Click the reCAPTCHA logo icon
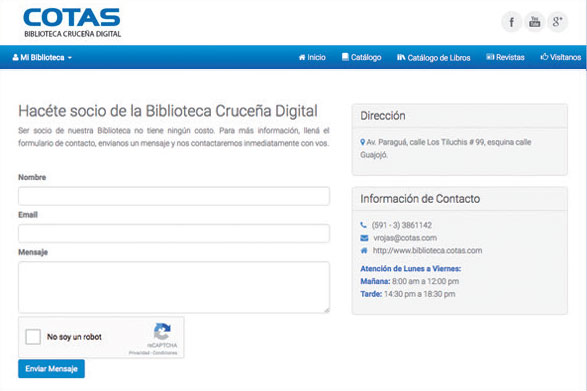The width and height of the screenshot is (587, 391). (162, 331)
